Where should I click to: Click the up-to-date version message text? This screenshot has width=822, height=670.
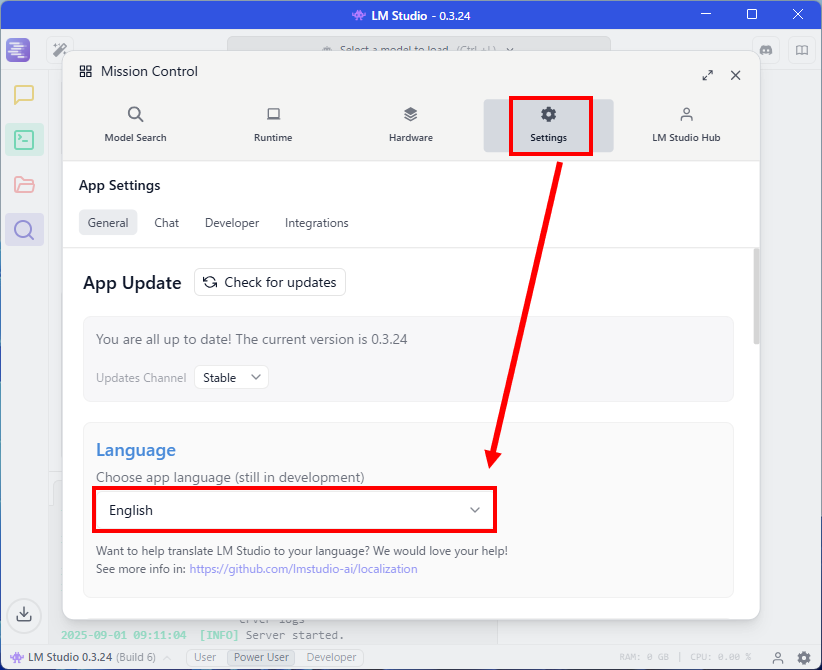click(252, 340)
